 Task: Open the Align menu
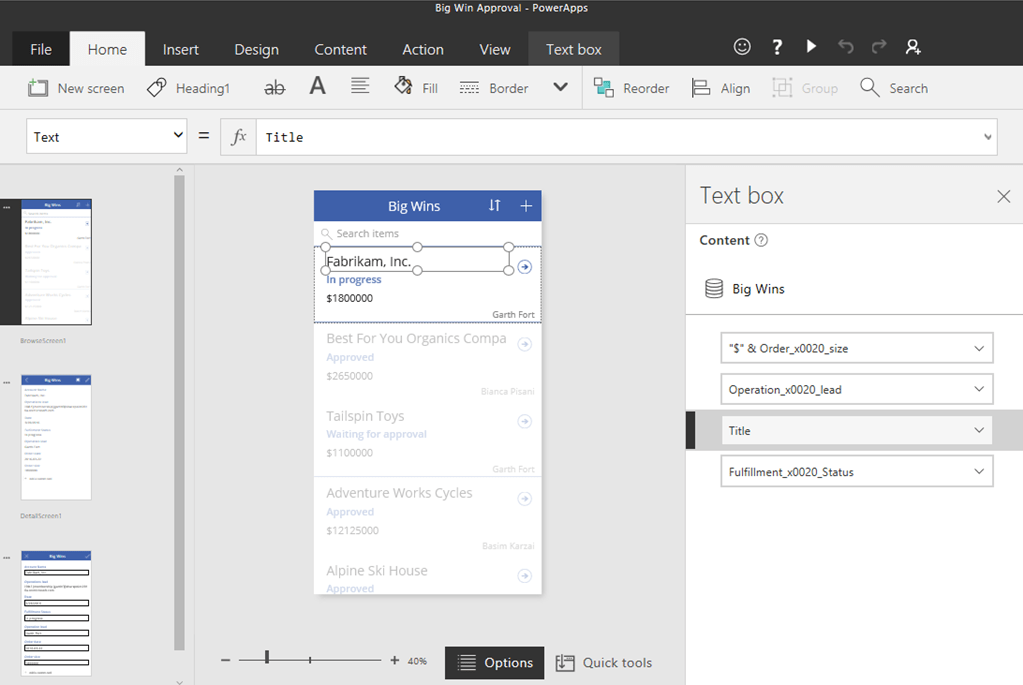[x=721, y=88]
